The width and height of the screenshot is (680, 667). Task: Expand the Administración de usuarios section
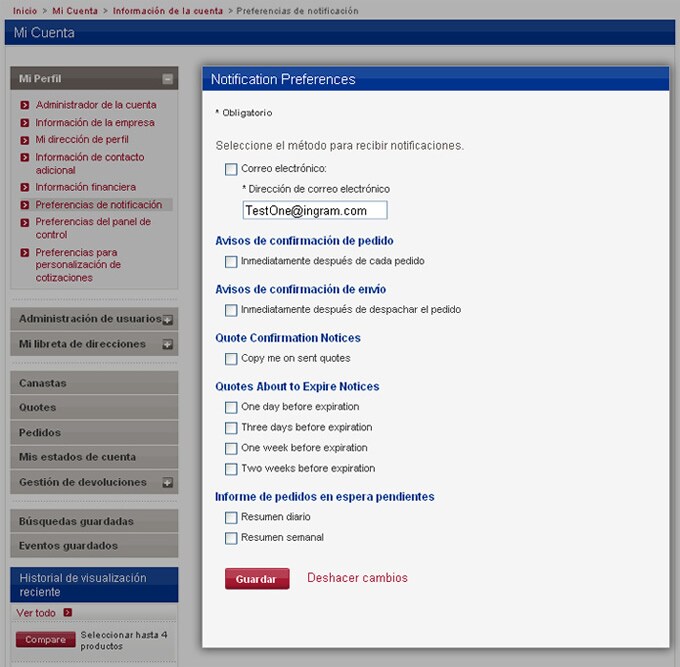tap(167, 320)
